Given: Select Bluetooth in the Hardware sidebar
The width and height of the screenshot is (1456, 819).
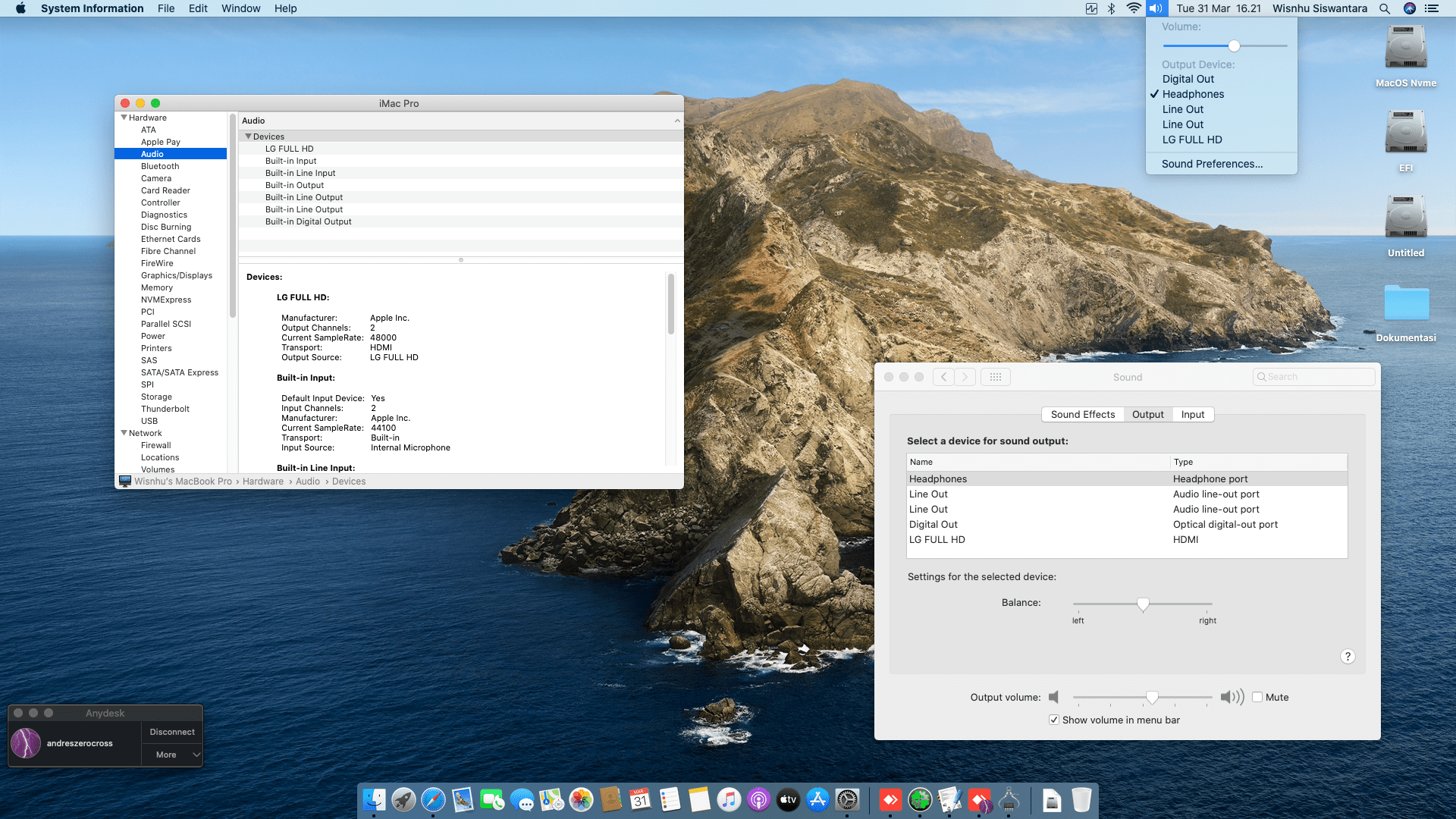Looking at the screenshot, I should [x=171, y=166].
